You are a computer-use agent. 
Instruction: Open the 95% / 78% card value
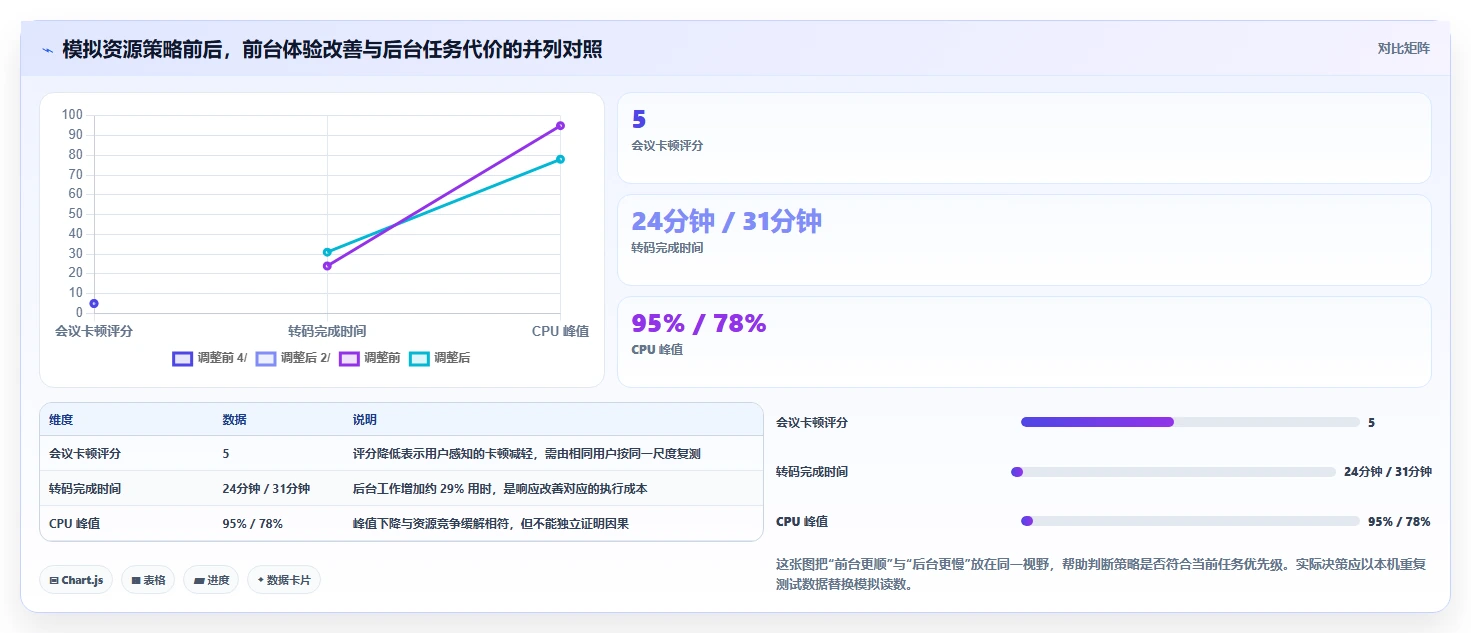[699, 323]
